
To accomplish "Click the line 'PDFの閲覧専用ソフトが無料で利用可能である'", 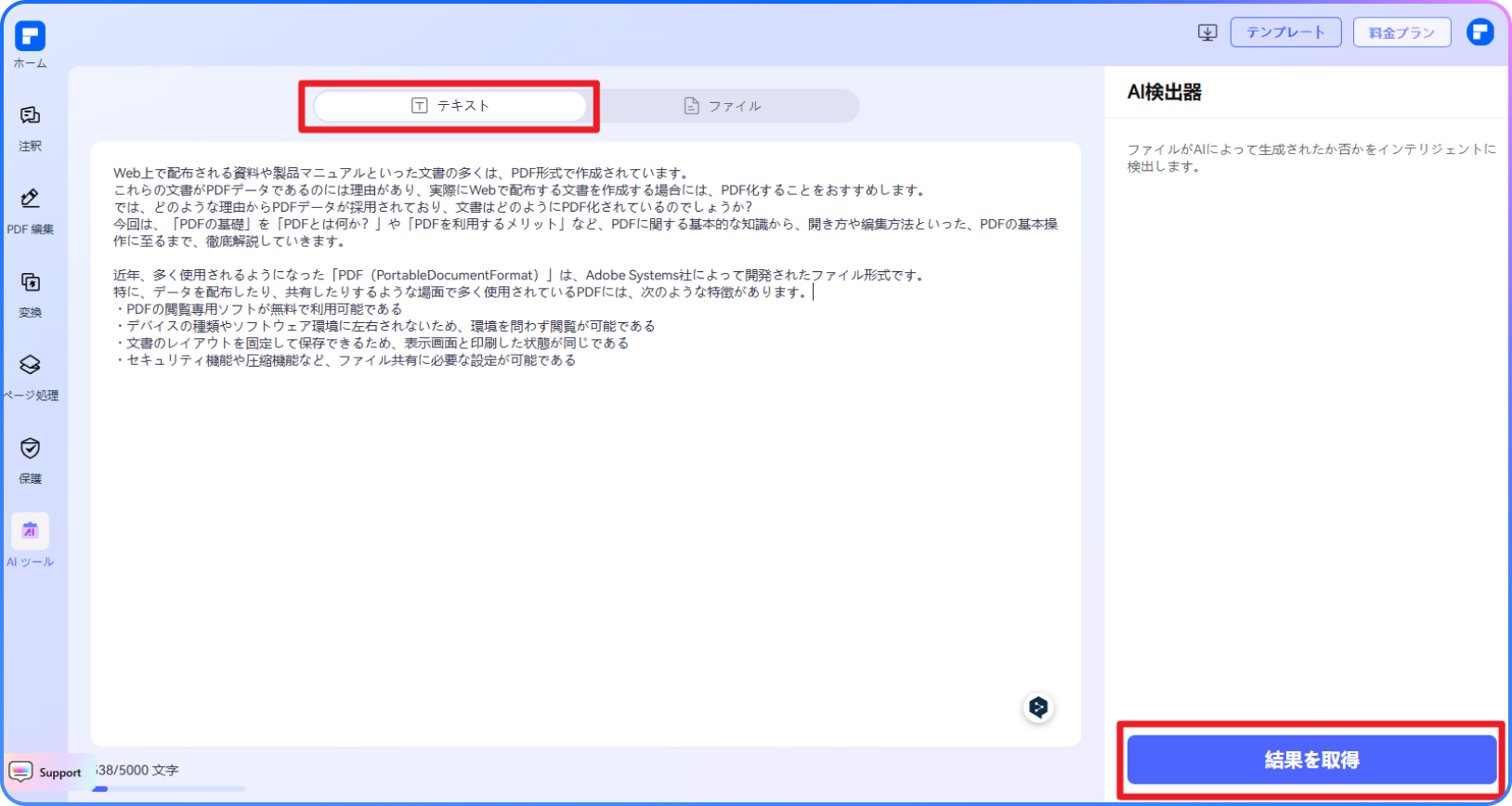I will tap(258, 309).
